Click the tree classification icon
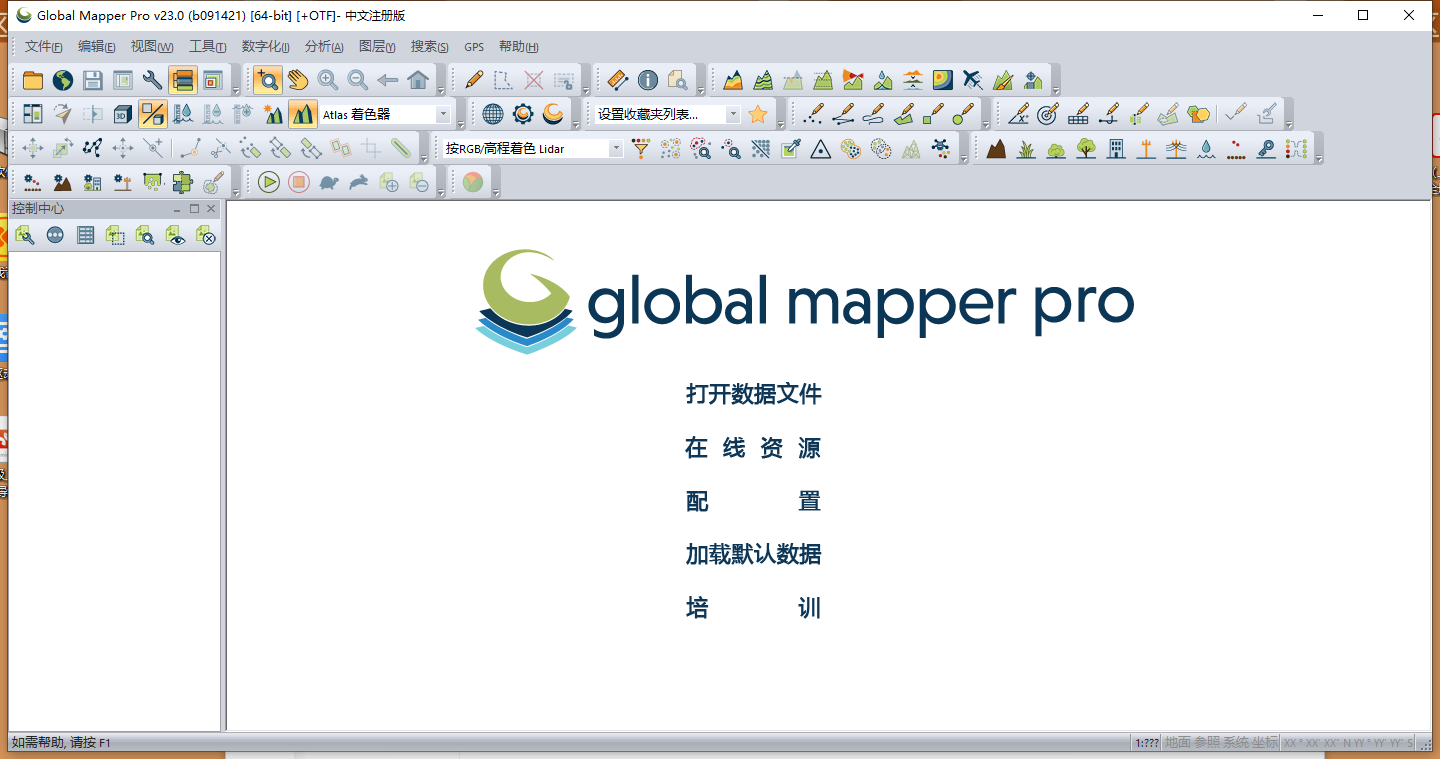1440x759 pixels. [1087, 149]
